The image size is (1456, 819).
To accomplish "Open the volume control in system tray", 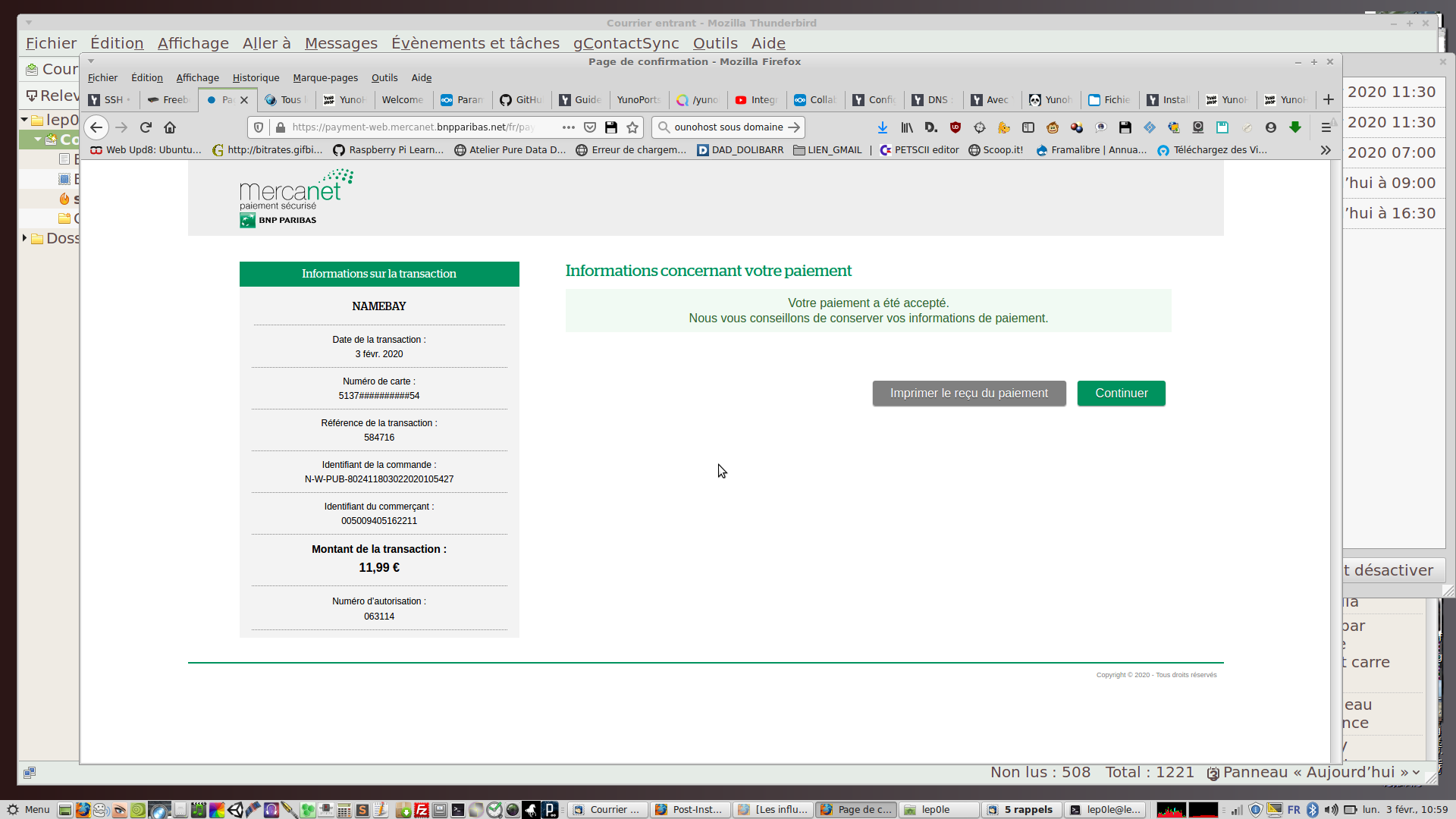I will click(x=1332, y=809).
